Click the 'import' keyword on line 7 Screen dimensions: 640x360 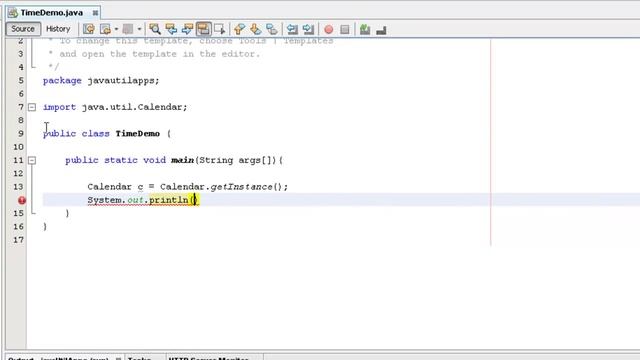click(x=59, y=107)
